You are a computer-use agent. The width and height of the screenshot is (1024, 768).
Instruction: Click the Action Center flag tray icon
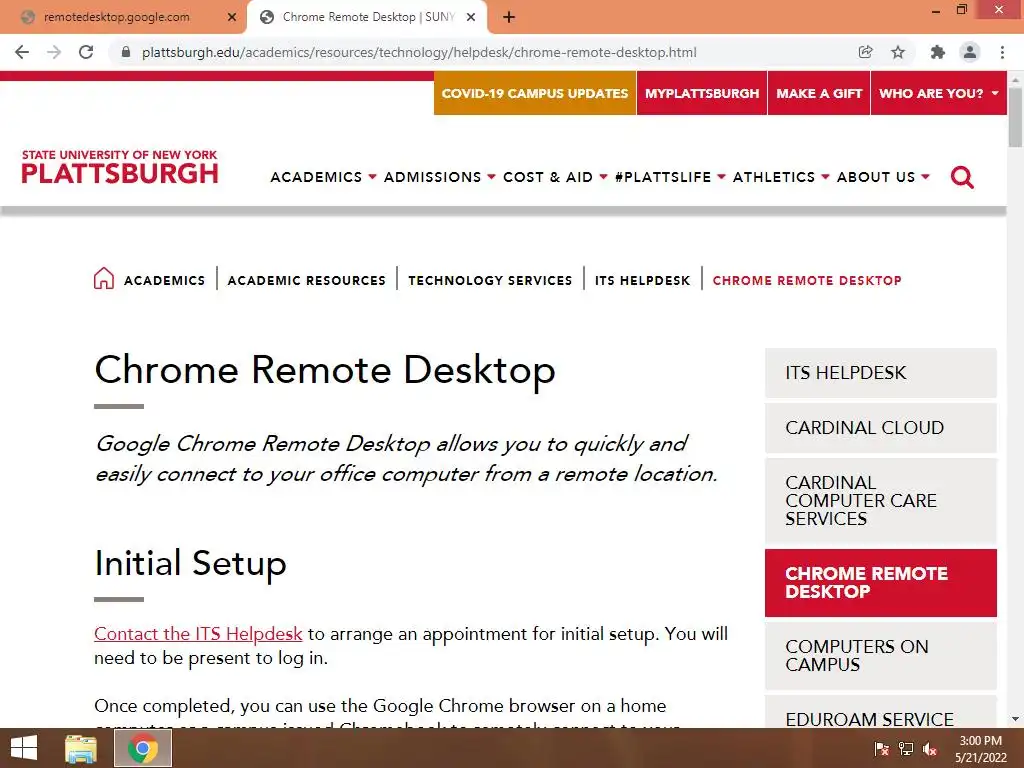tap(882, 748)
